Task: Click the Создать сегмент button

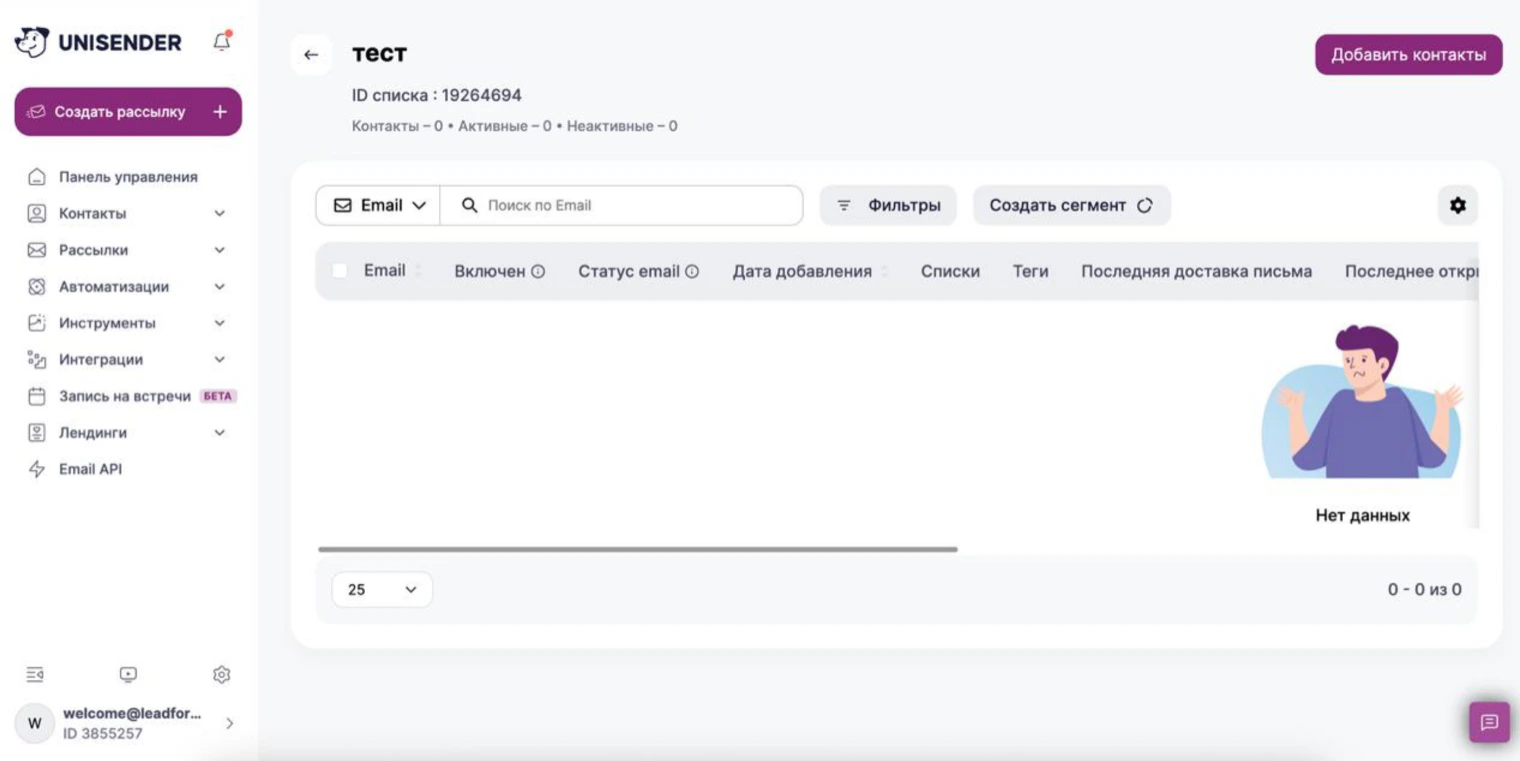Action: point(1071,205)
